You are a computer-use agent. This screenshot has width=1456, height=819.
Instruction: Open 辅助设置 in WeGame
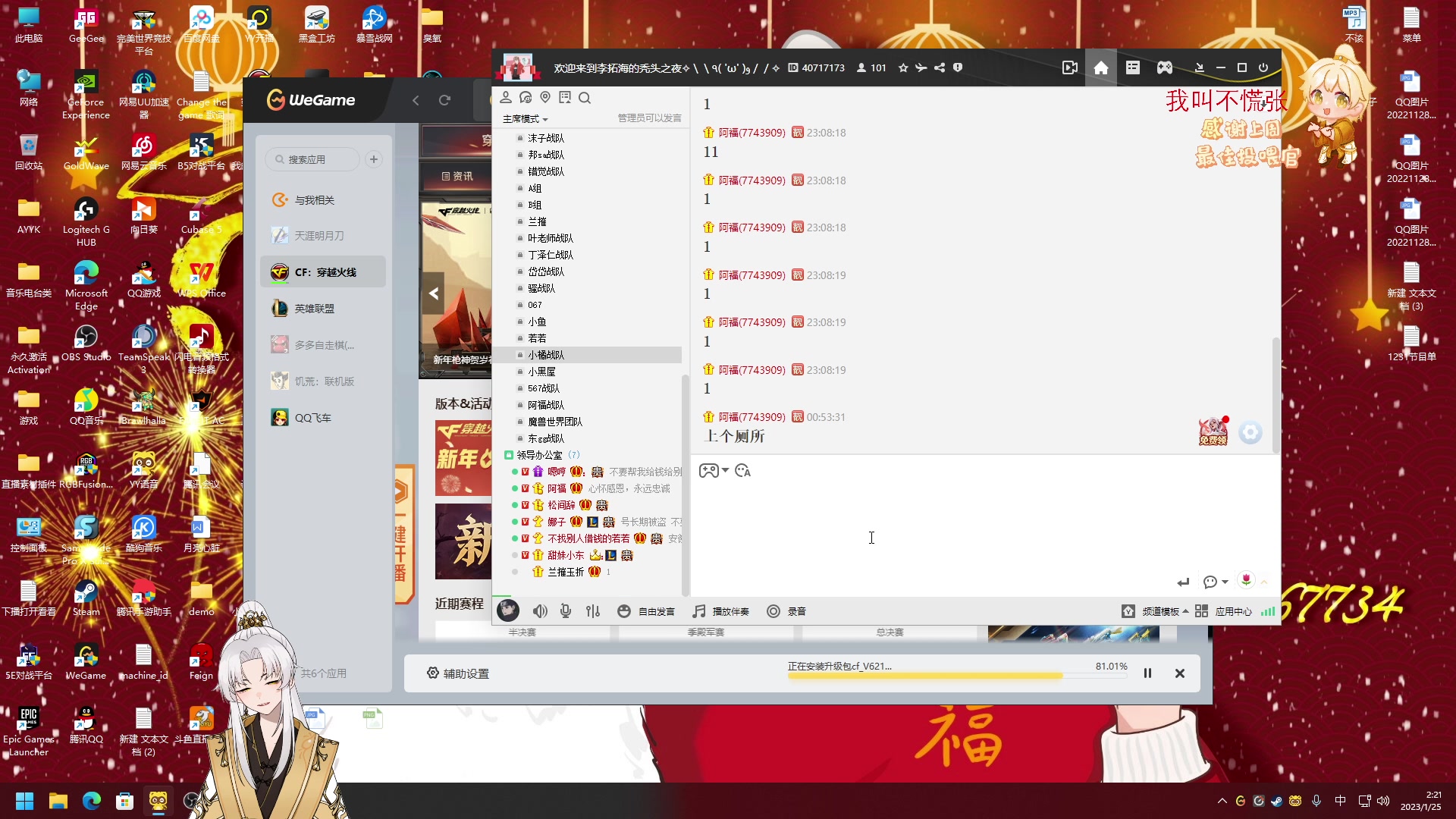(458, 673)
